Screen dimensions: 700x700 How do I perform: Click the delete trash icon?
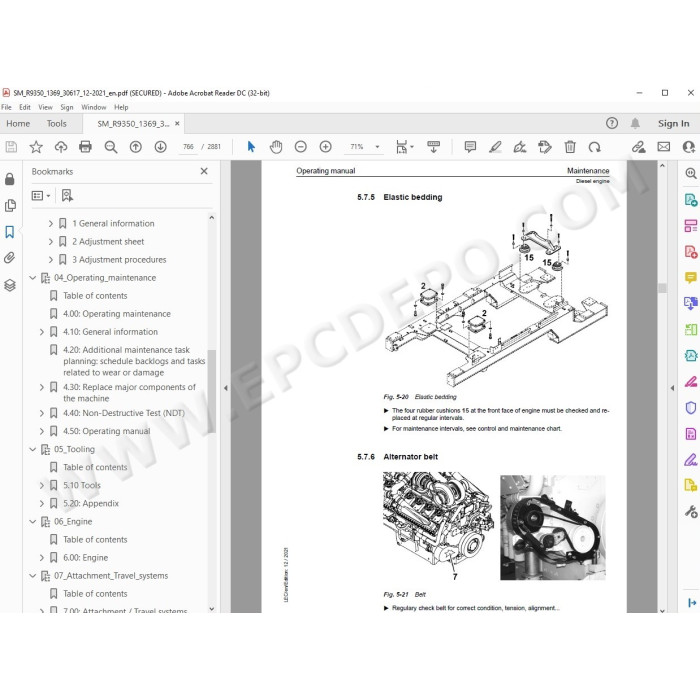[x=570, y=146]
